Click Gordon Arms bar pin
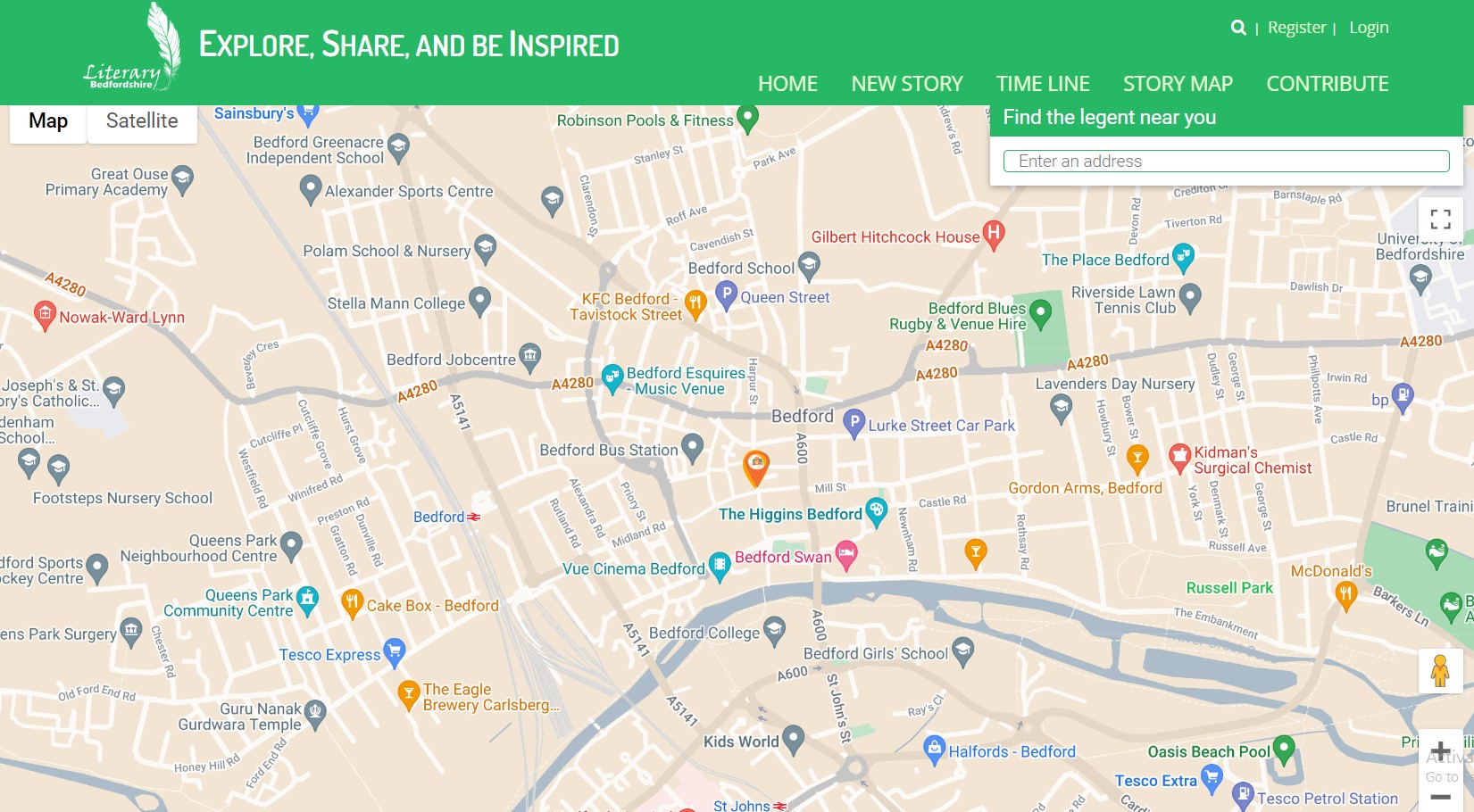This screenshot has width=1474, height=812. point(1137,460)
